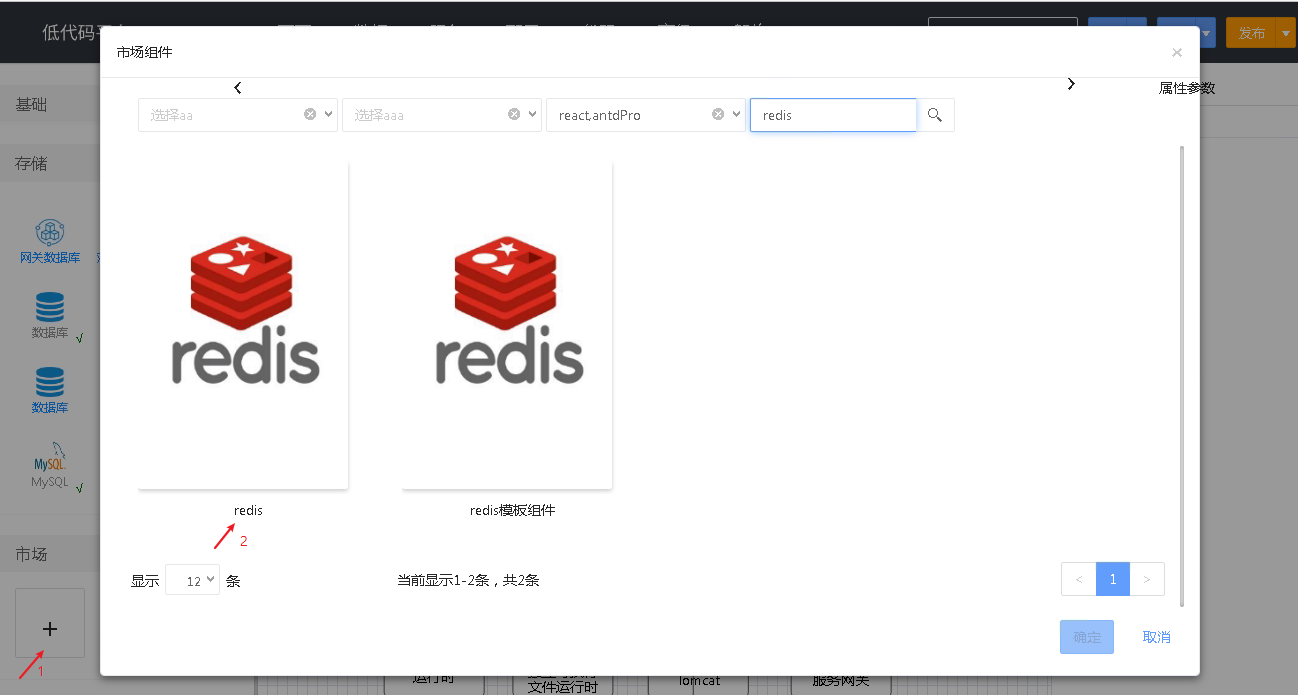
Task: Click the next page arrow
Action: 1147,579
